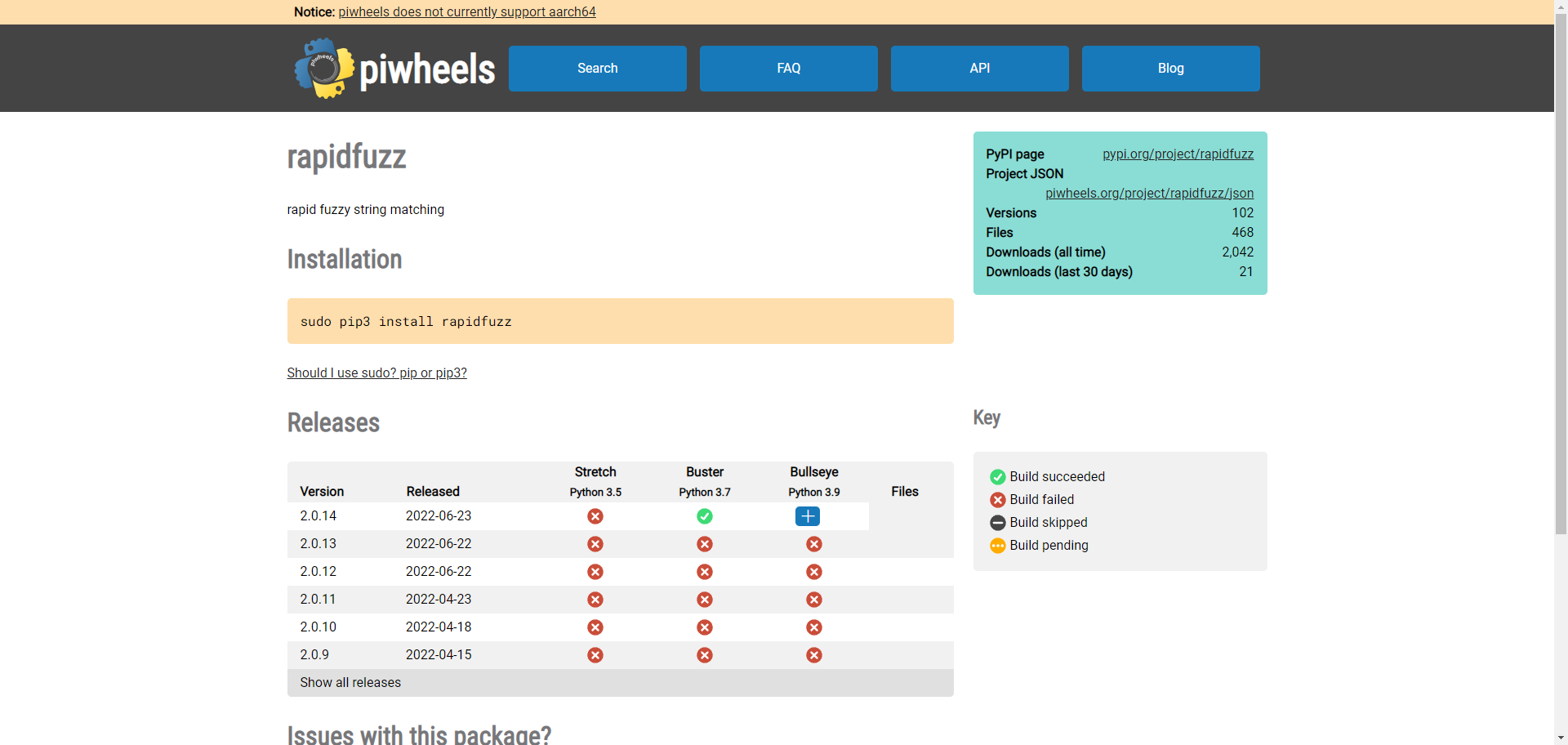
Task: Switch to the FAQ page
Action: [788, 69]
